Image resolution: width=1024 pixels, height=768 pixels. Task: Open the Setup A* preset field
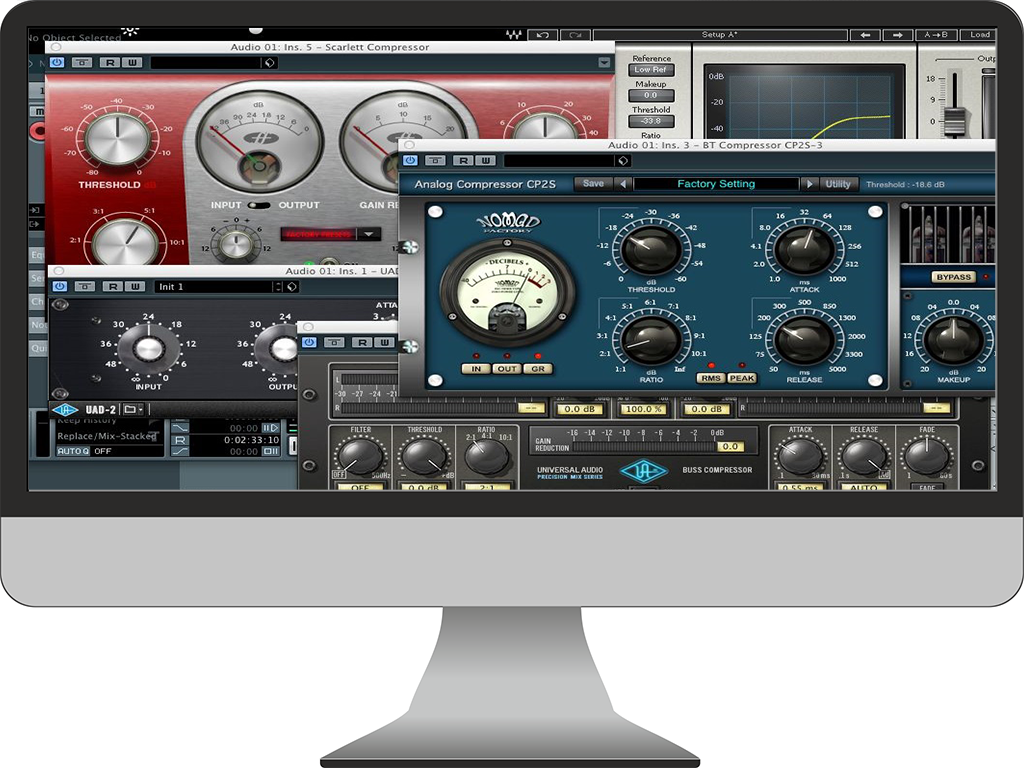720,35
